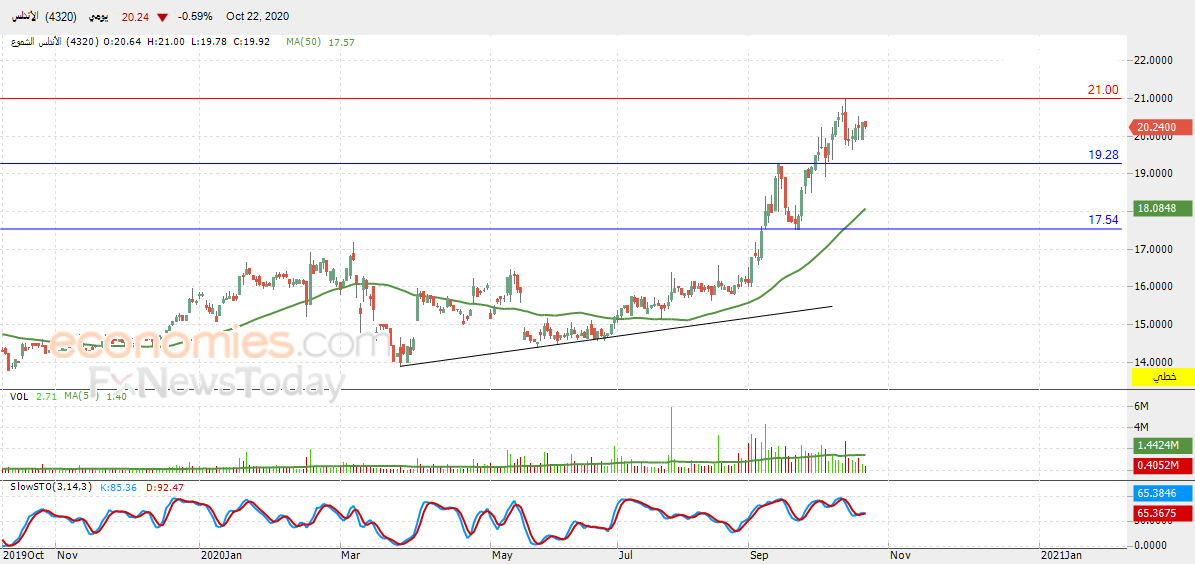This screenshot has width=1195, height=564.
Task: Click the blue 19.28 level label
Action: 1103,155
